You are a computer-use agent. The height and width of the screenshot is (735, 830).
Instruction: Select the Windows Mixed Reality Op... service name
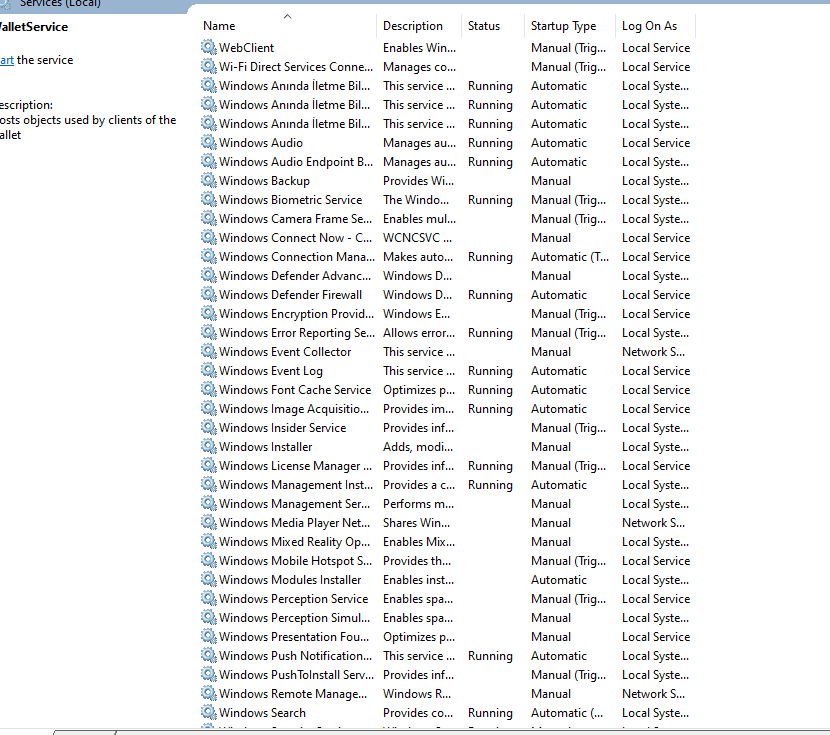pyautogui.click(x=294, y=542)
